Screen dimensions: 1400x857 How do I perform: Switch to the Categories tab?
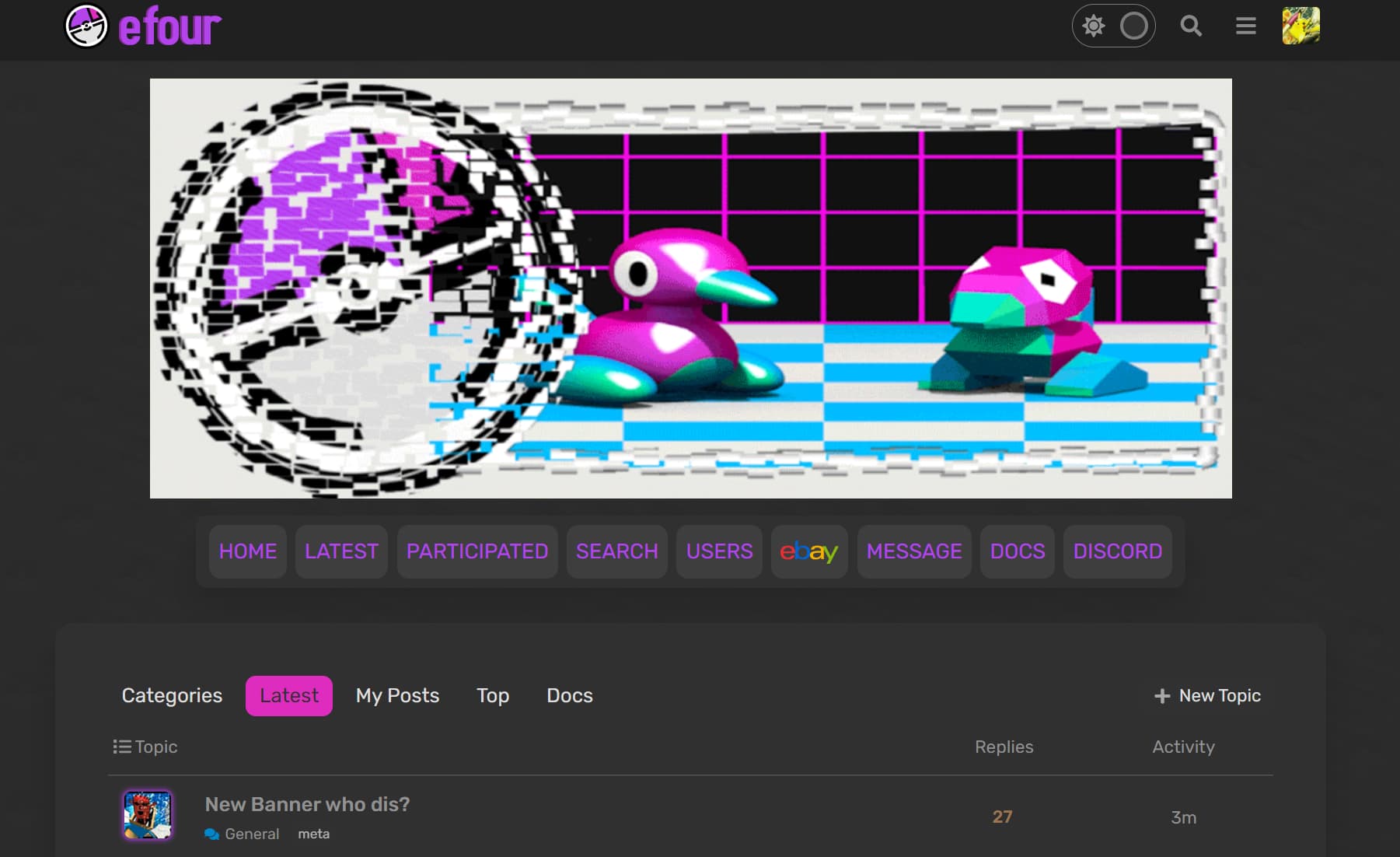[x=172, y=695]
